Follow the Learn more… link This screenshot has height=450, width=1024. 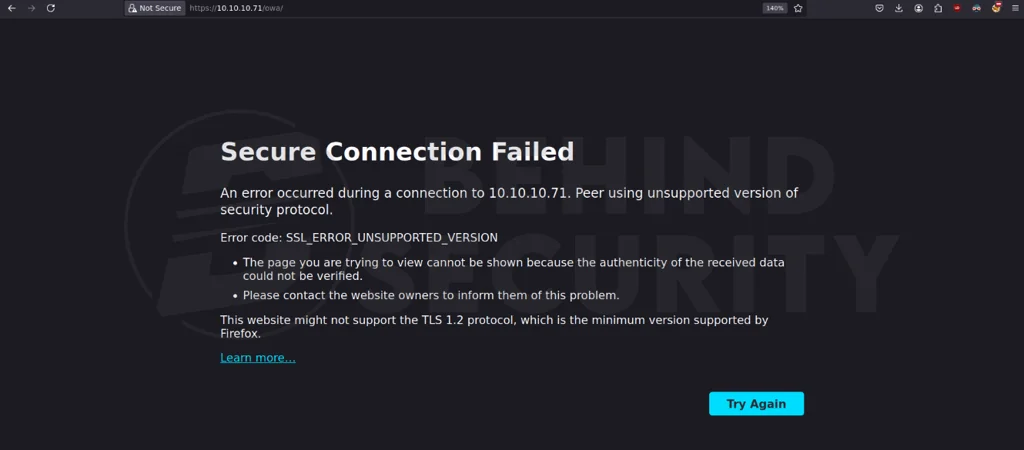pos(258,357)
